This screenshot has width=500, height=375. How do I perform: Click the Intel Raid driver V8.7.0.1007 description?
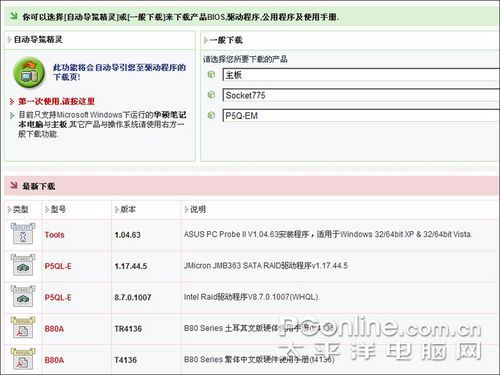click(252, 297)
